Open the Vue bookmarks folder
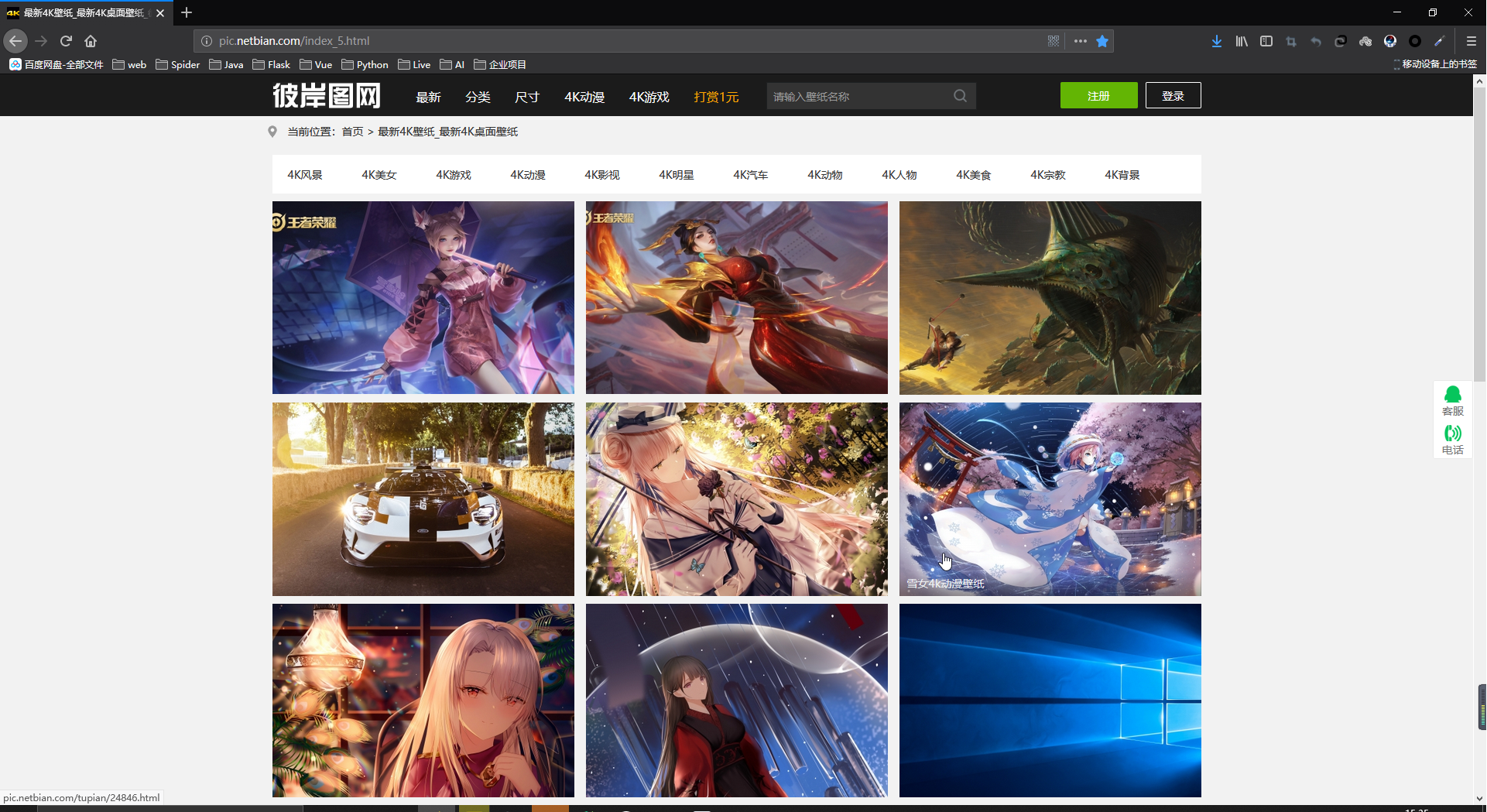Image resolution: width=1487 pixels, height=812 pixels. coord(316,64)
